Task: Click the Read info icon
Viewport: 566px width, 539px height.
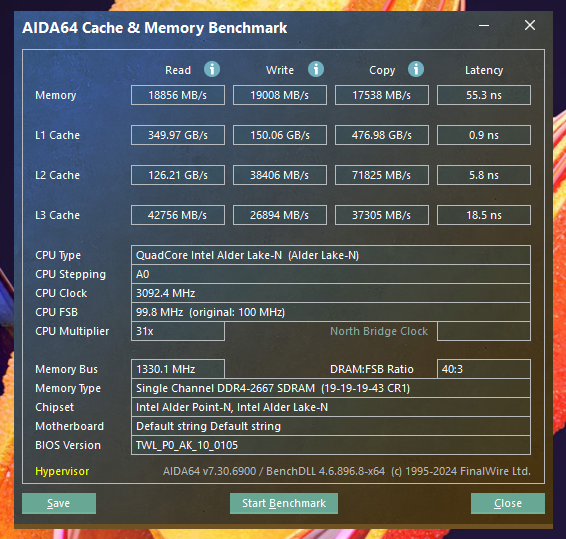Action: pos(212,69)
